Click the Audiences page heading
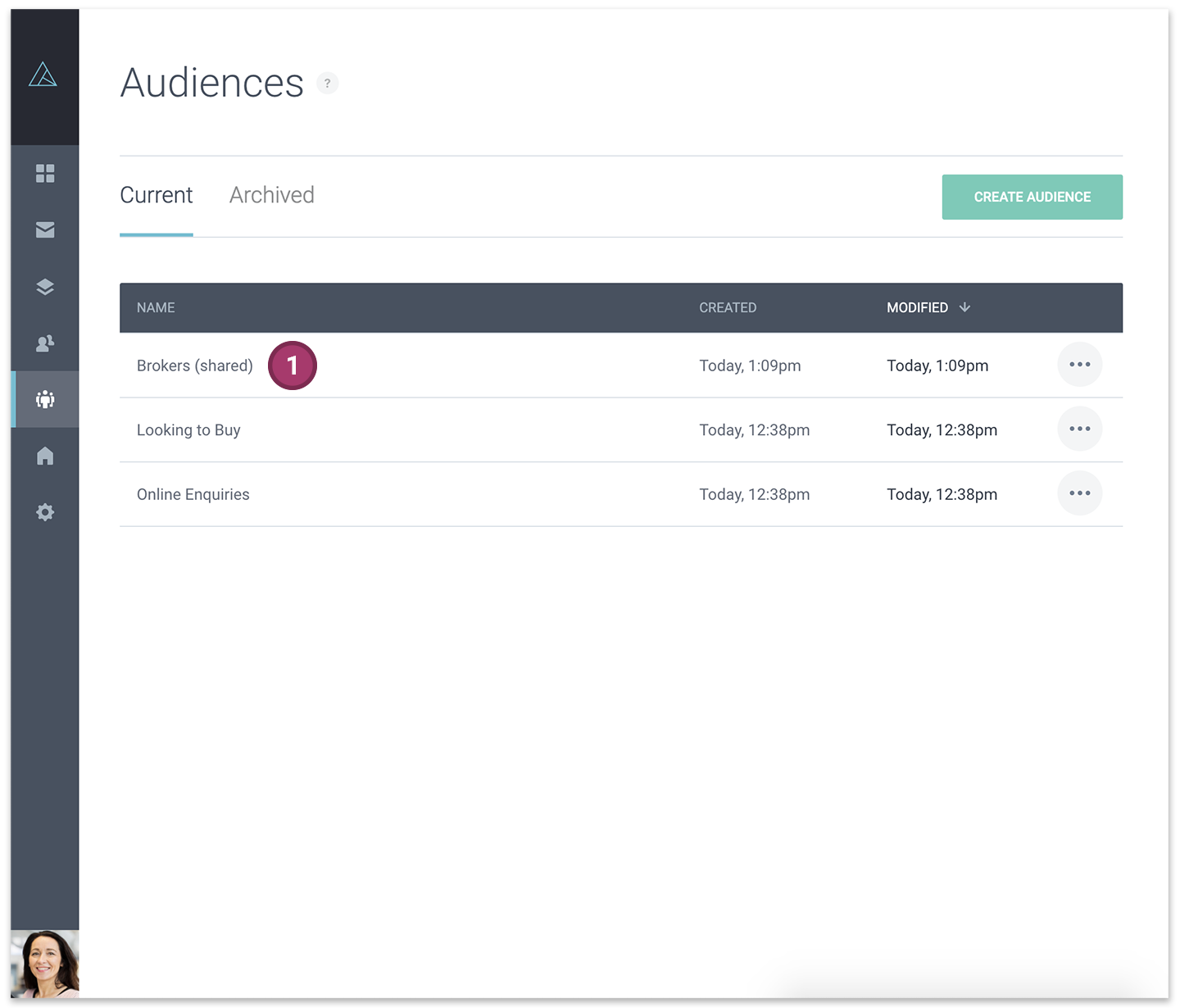The height and width of the screenshot is (1008, 1180). [212, 83]
